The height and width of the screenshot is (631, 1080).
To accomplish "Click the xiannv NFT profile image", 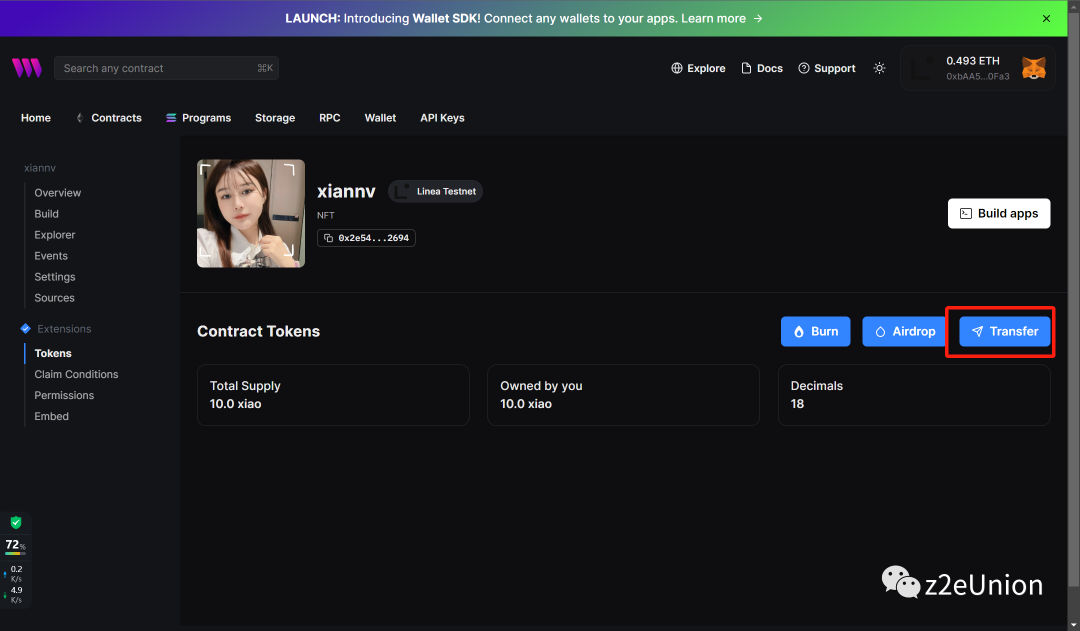I will [251, 213].
